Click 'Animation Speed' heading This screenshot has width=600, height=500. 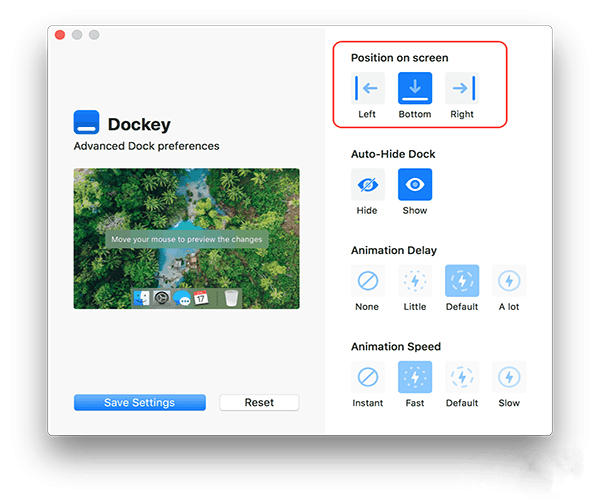396,347
